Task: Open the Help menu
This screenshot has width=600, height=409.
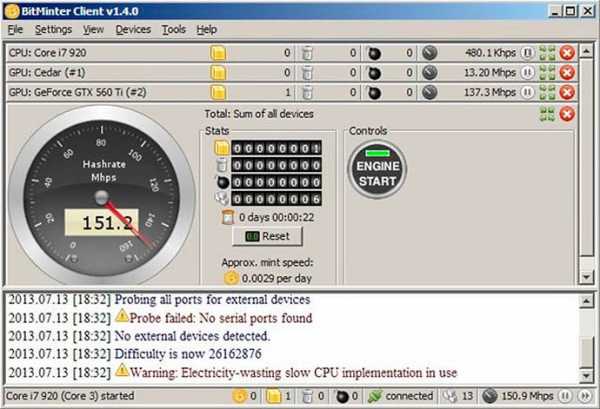Action: click(x=207, y=29)
